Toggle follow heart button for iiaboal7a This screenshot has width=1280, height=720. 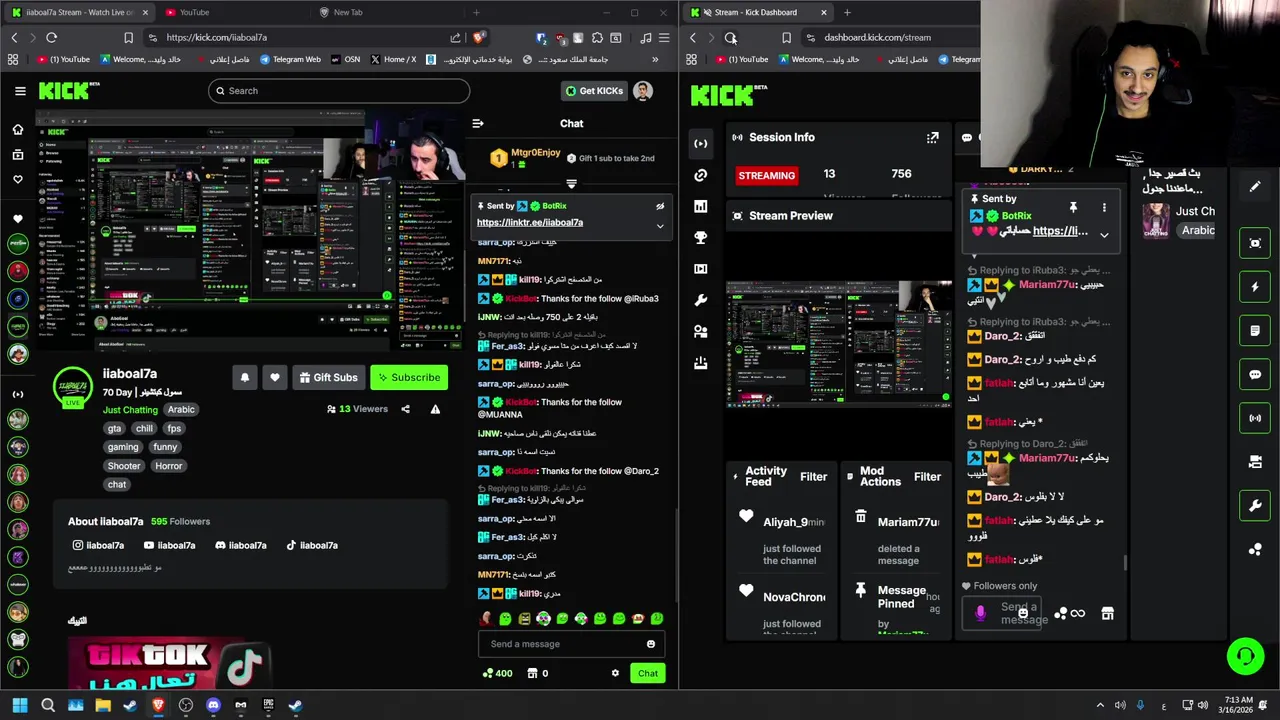[275, 377]
